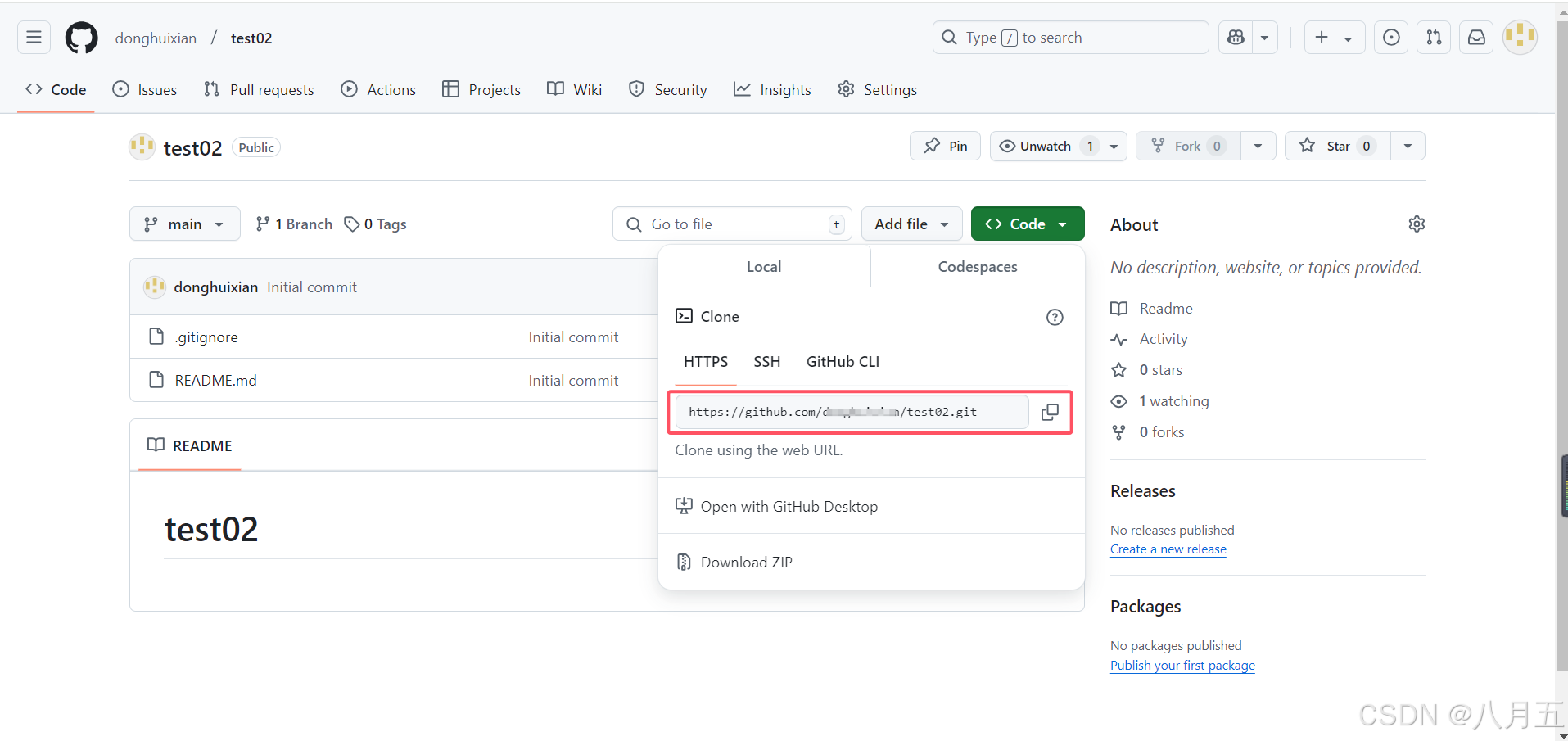1568x741 pixels.
Task: Select the clone URL text field
Action: [852, 412]
